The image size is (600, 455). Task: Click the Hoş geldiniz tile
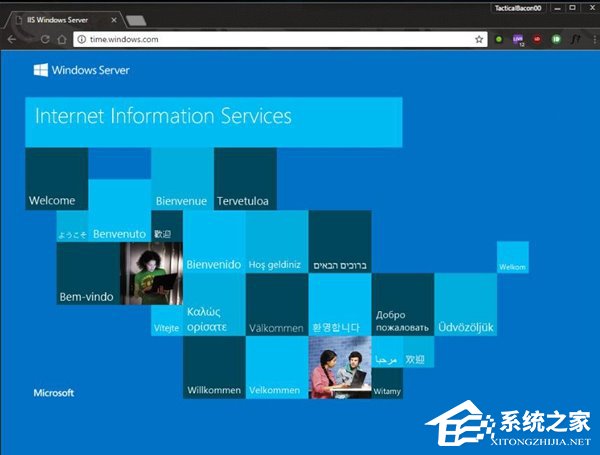[x=277, y=242]
